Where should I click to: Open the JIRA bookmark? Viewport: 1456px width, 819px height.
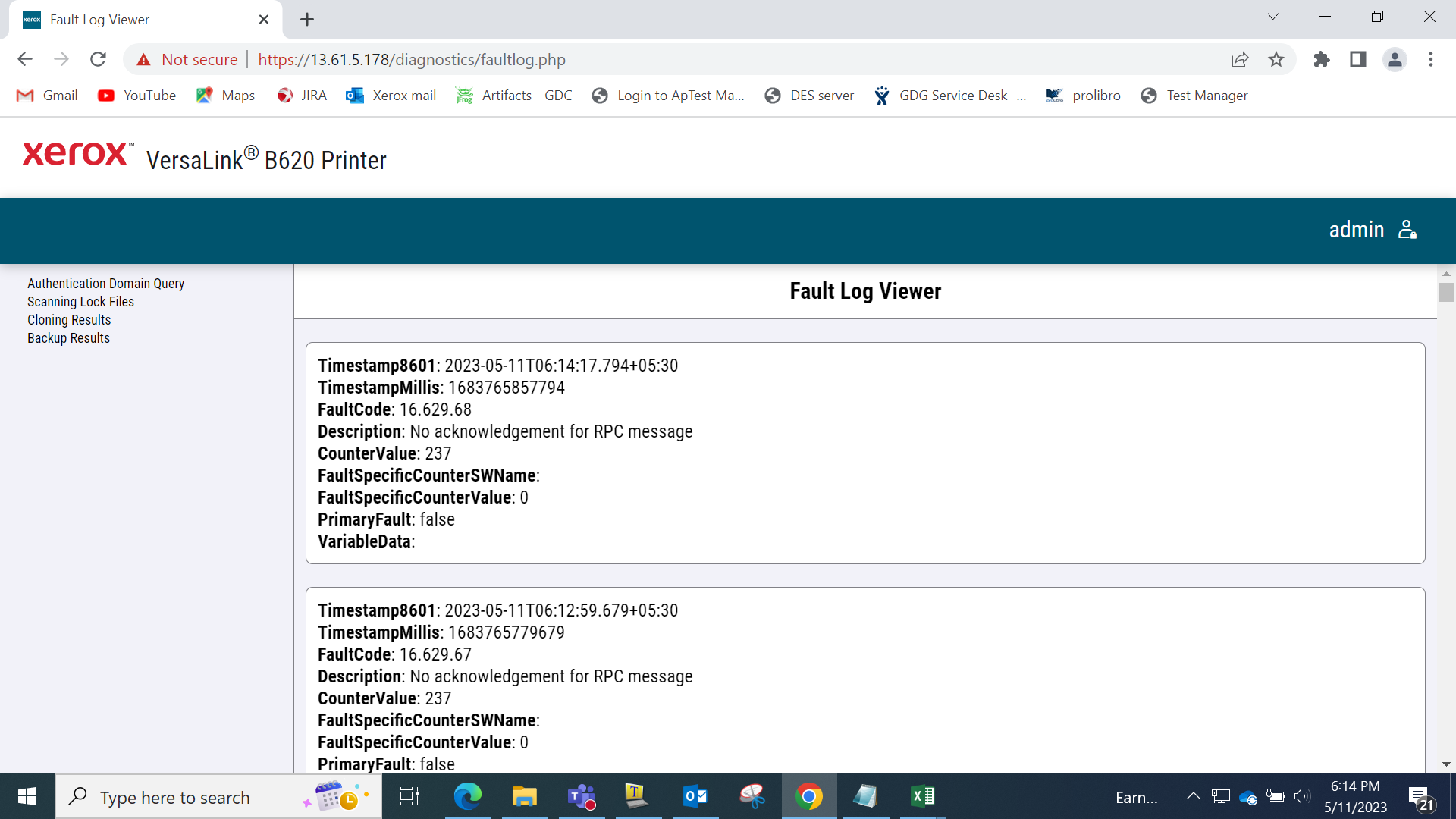click(x=303, y=96)
